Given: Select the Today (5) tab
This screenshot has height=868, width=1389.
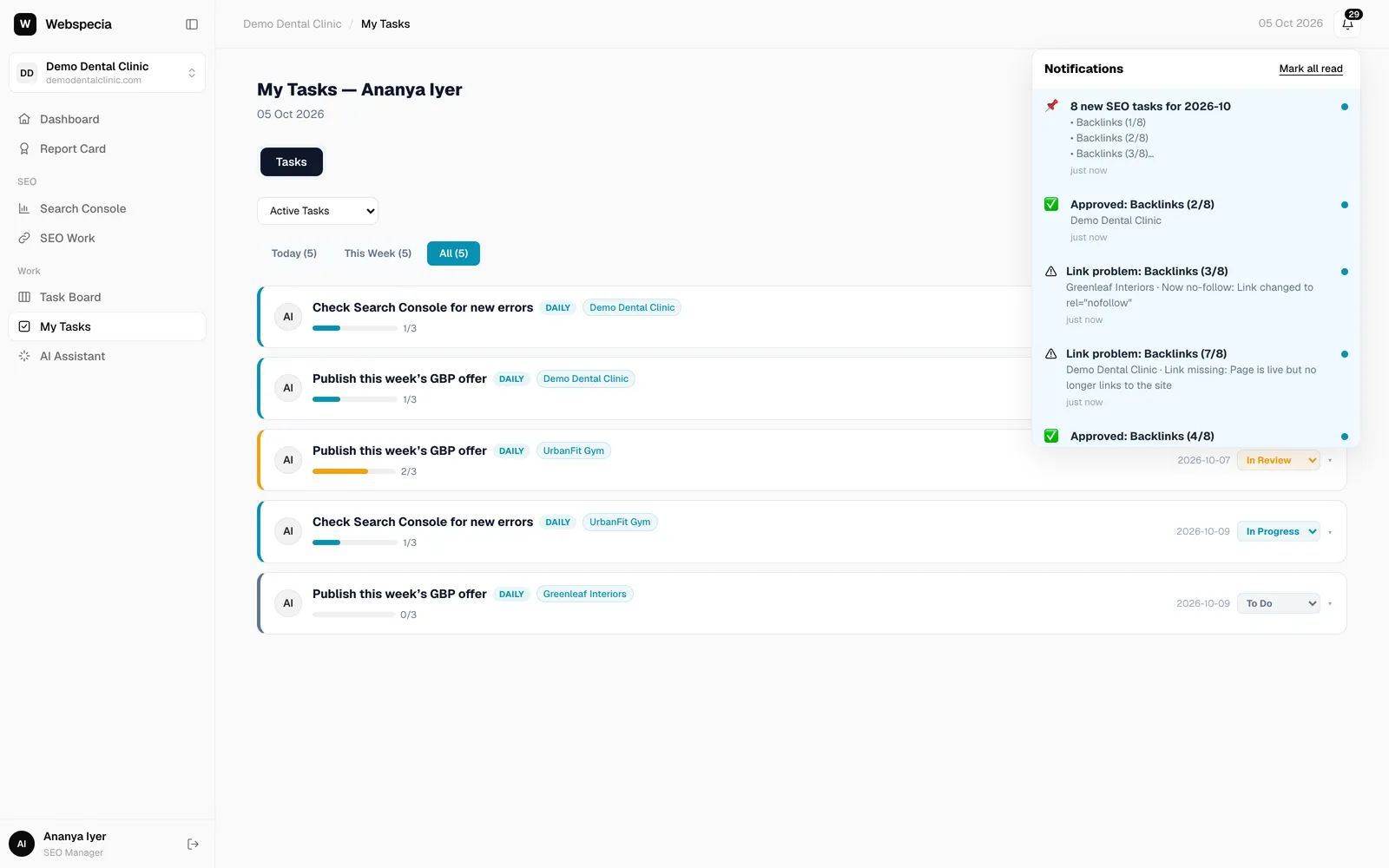Looking at the screenshot, I should click(294, 253).
